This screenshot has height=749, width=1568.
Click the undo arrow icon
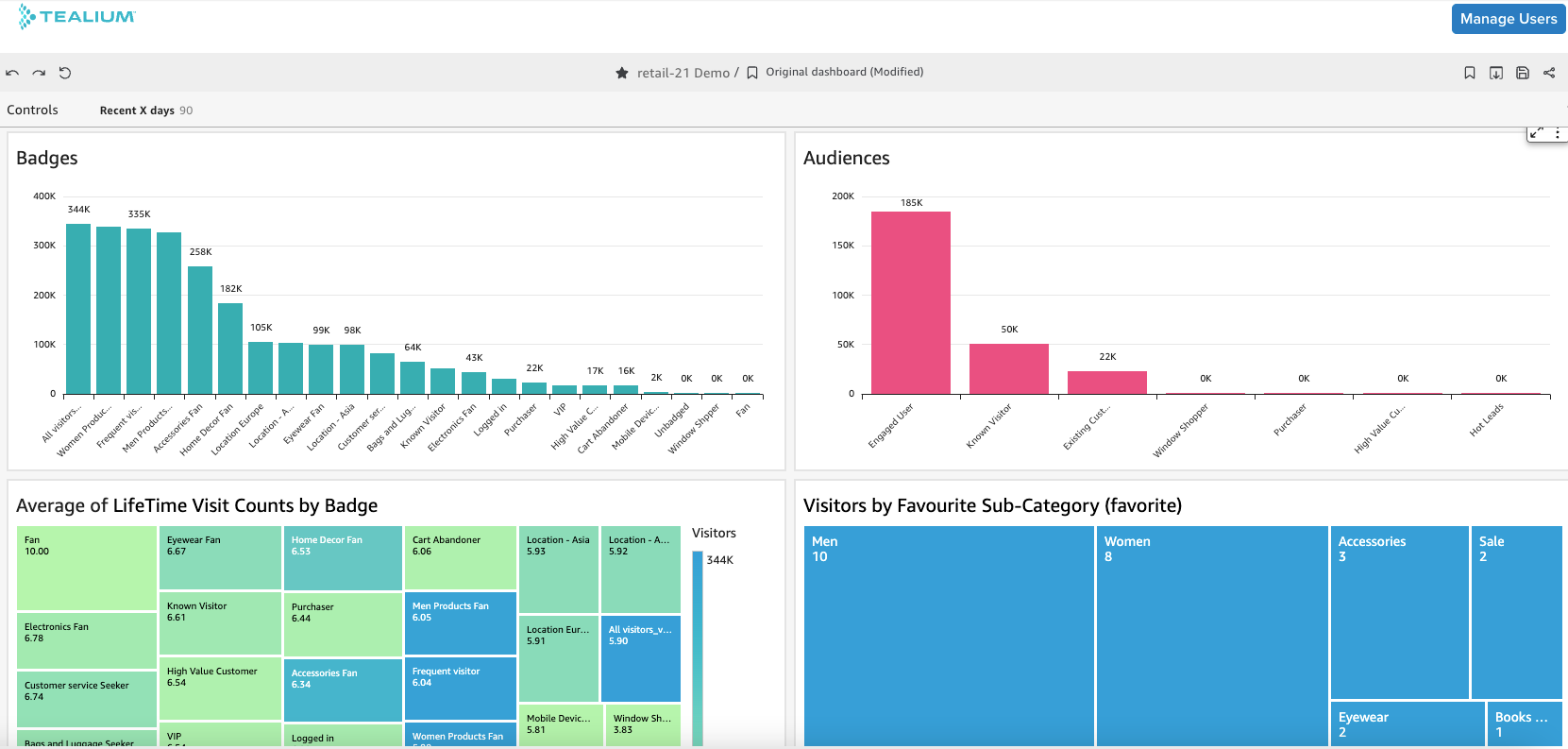[12, 73]
